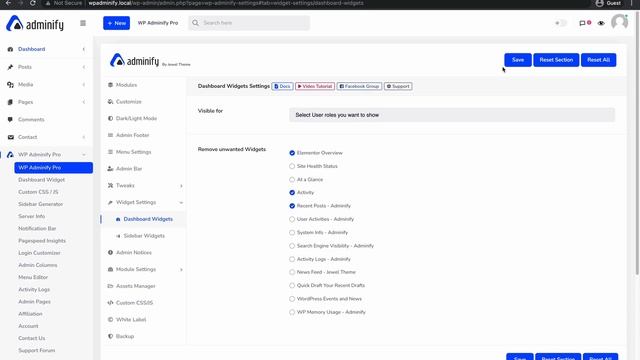Check Site Health Status widget
Viewport: 640px width, 360px height.
tap(292, 166)
